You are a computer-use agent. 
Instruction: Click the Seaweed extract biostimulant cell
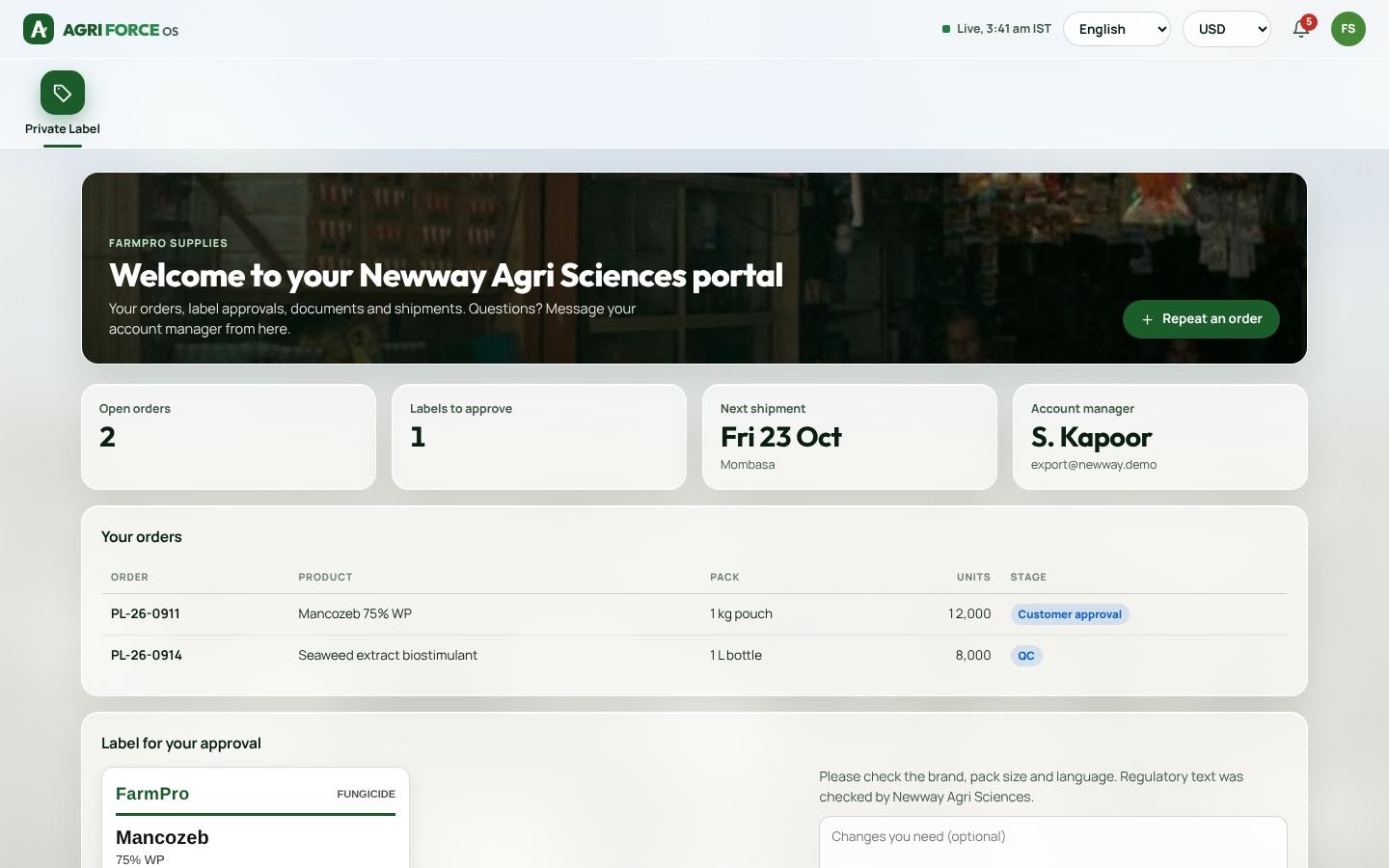coord(388,656)
